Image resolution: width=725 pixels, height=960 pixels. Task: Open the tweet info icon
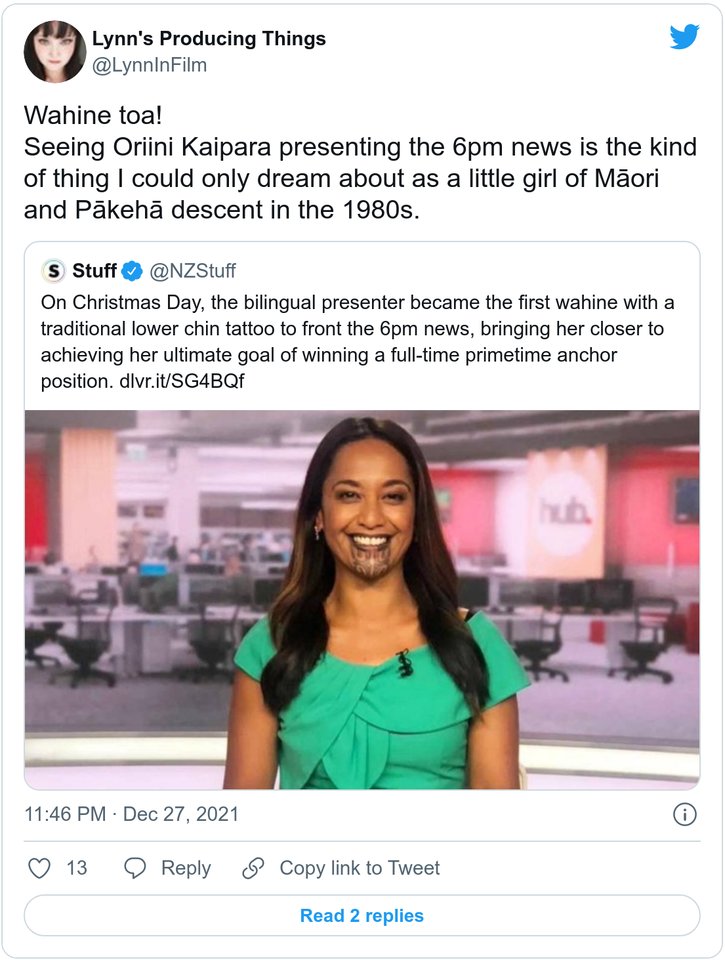pyautogui.click(x=685, y=814)
